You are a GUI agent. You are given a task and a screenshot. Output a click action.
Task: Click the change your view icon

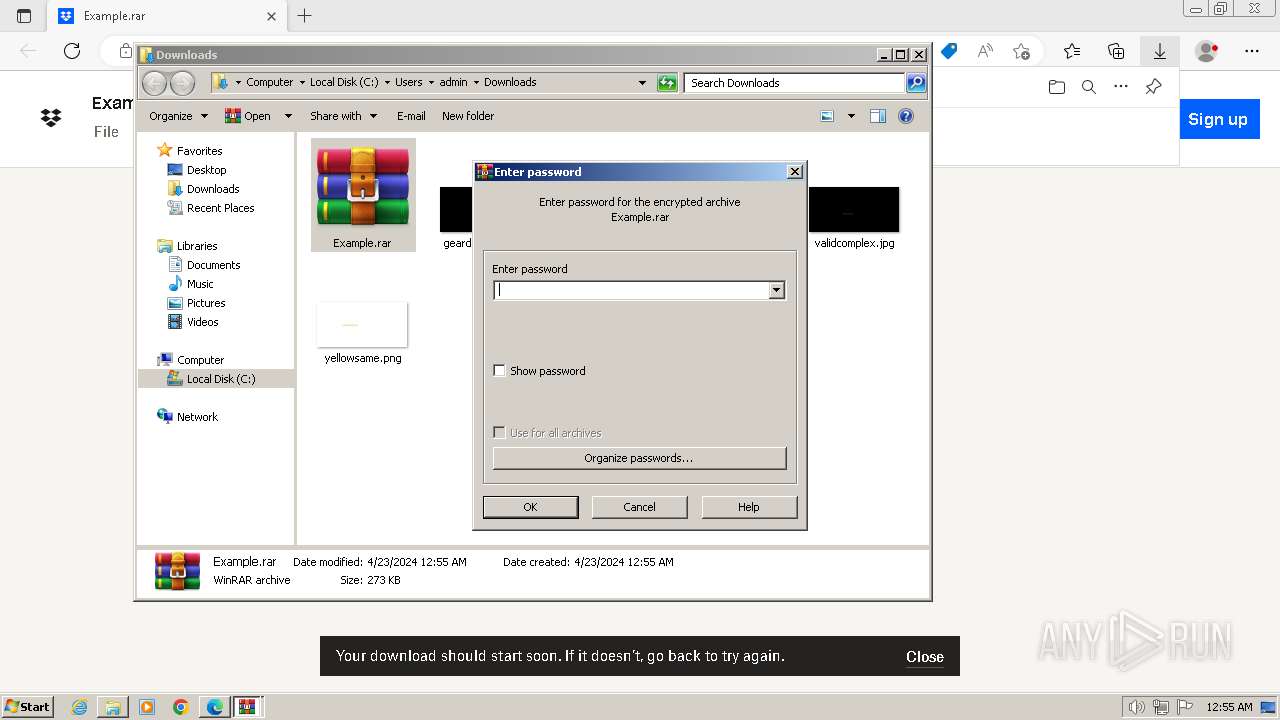tap(827, 116)
